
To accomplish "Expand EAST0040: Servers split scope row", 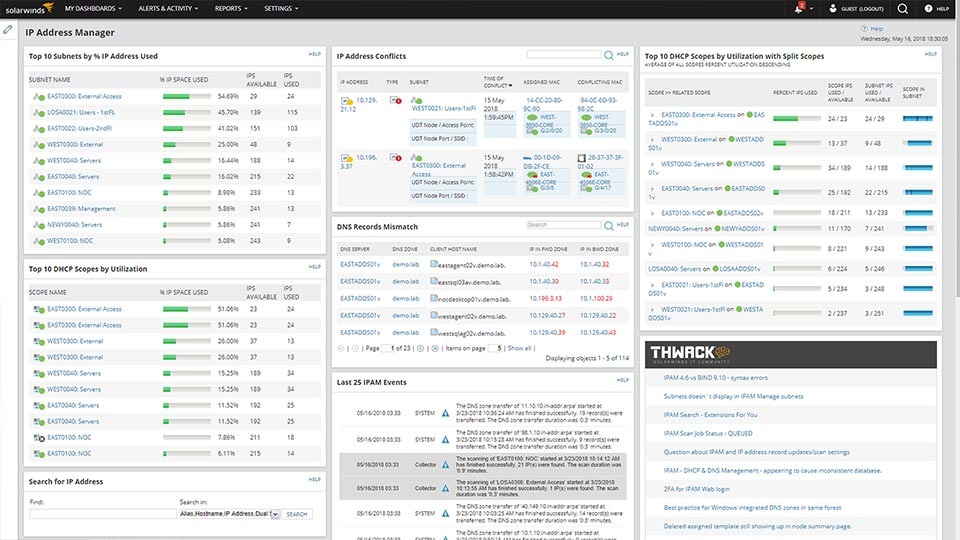I will click(652, 189).
